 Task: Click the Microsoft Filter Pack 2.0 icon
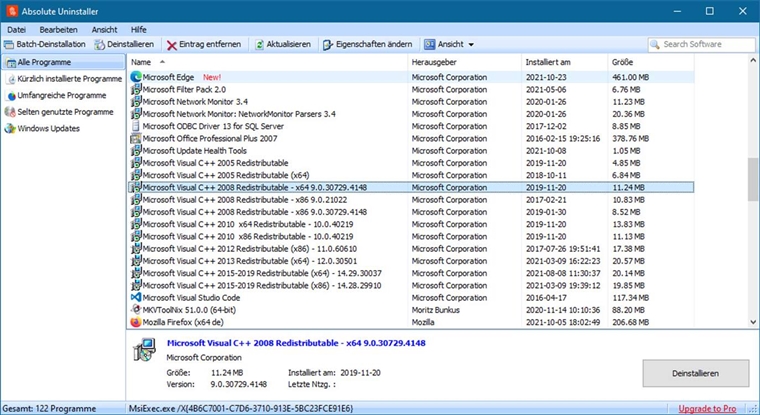coord(136,89)
